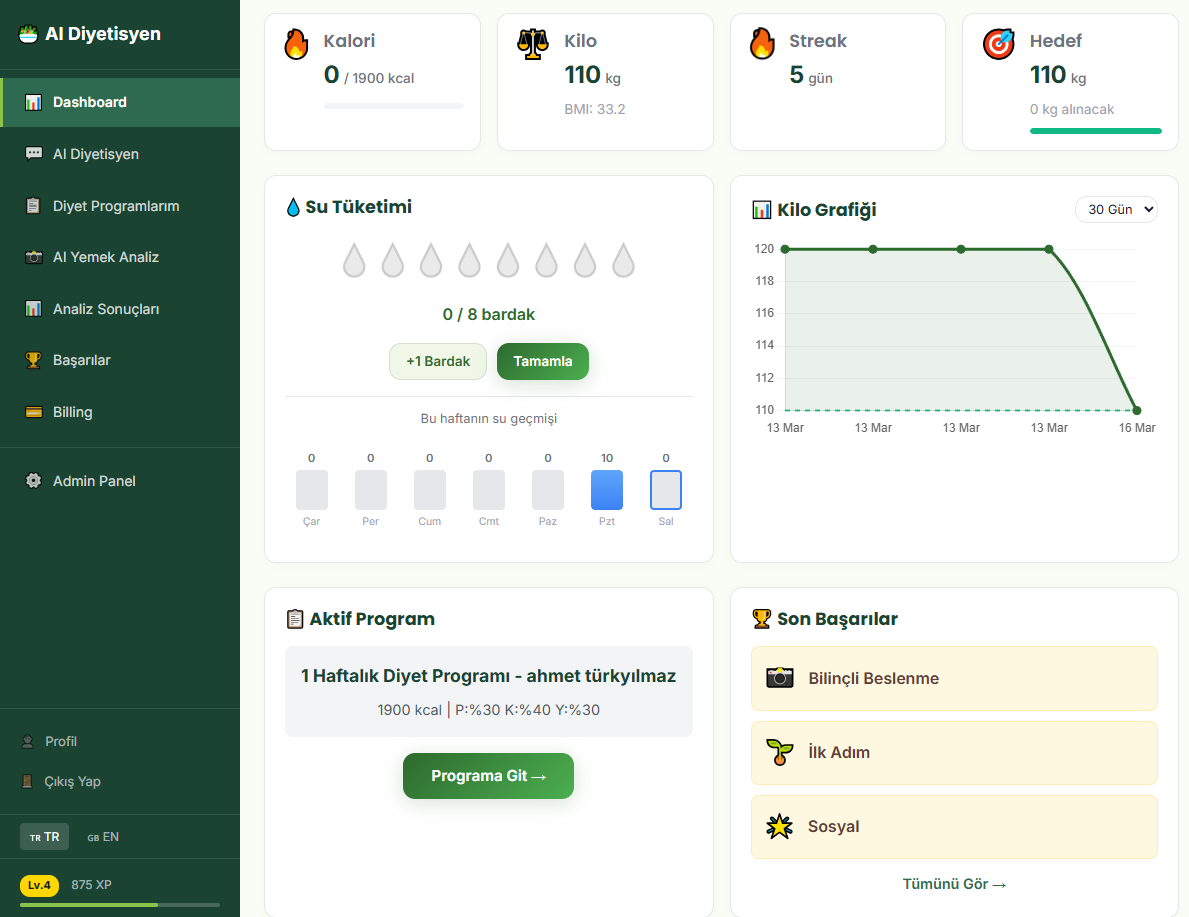Open Analiz Sonuçları page

point(120,309)
